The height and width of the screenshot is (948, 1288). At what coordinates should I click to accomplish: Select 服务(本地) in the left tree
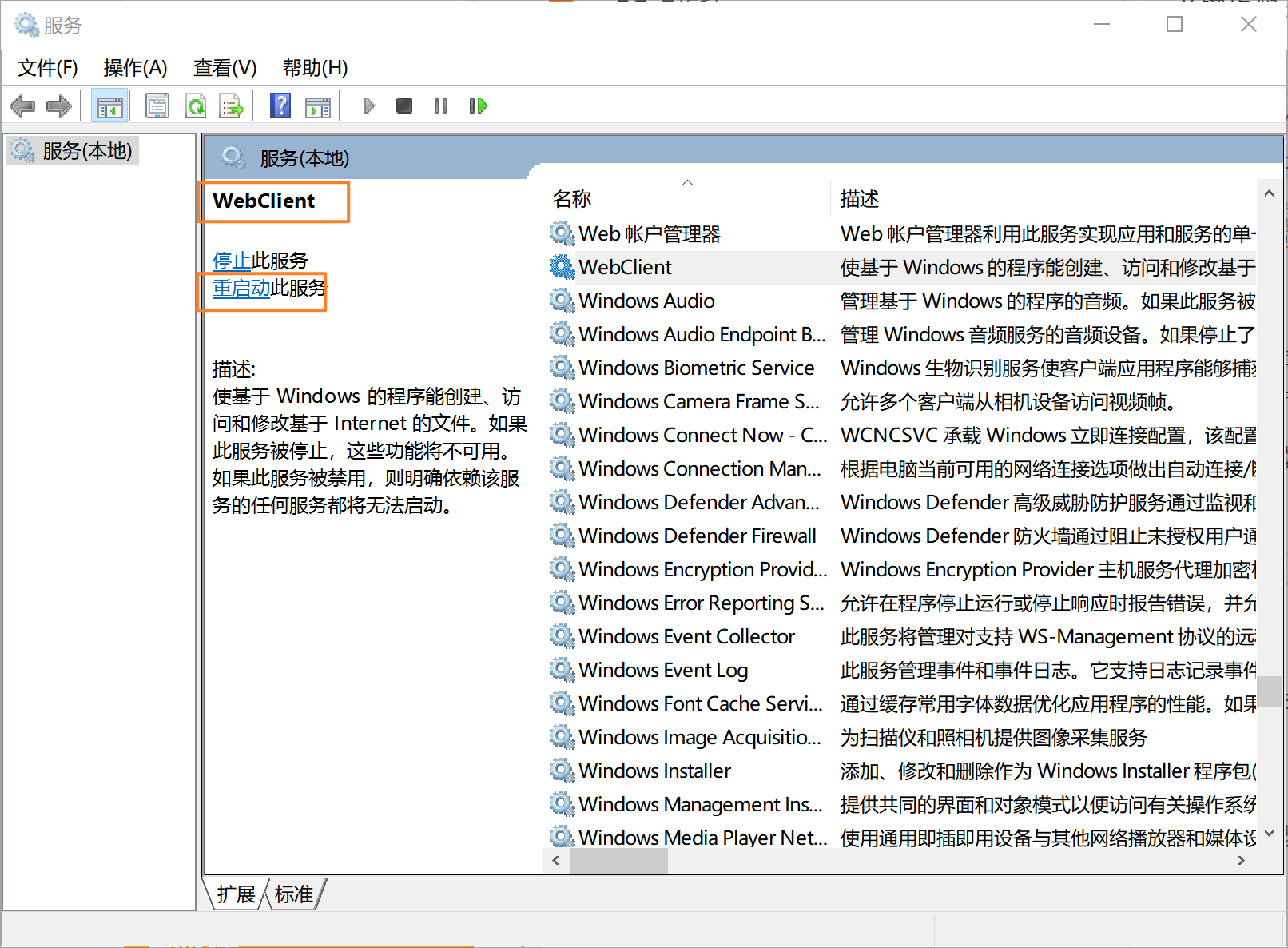click(87, 151)
